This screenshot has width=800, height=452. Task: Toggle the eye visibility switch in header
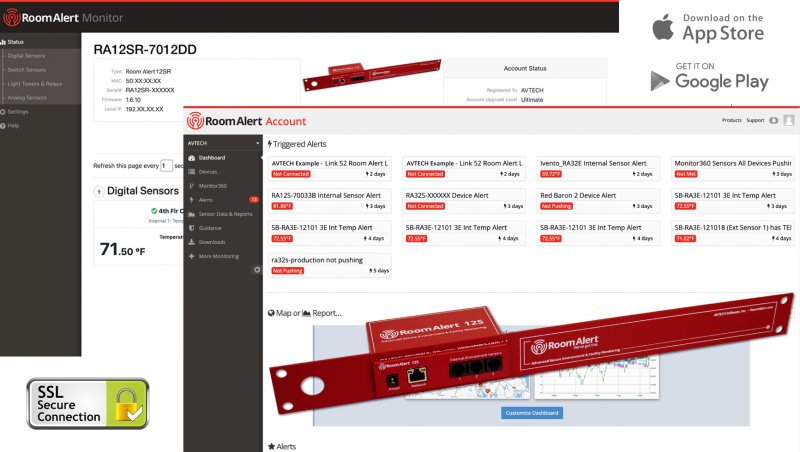pos(773,120)
